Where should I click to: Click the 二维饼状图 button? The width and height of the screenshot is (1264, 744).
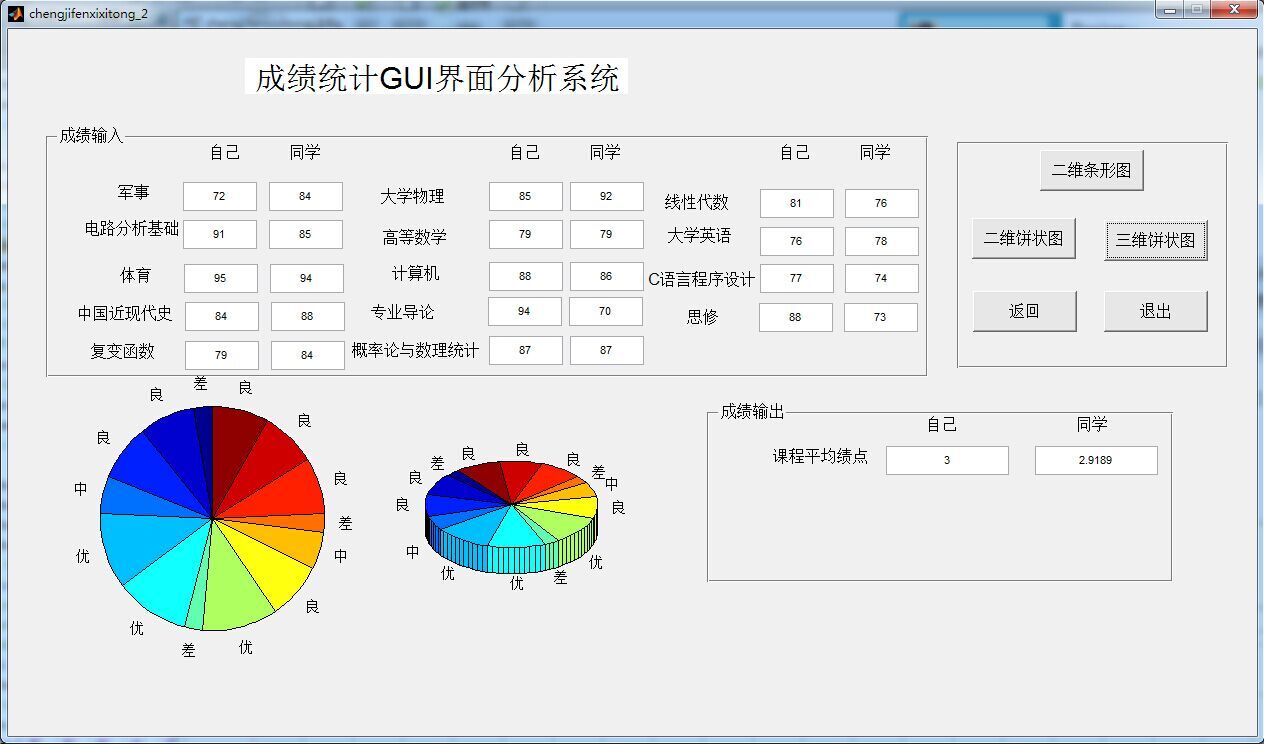(x=1024, y=239)
